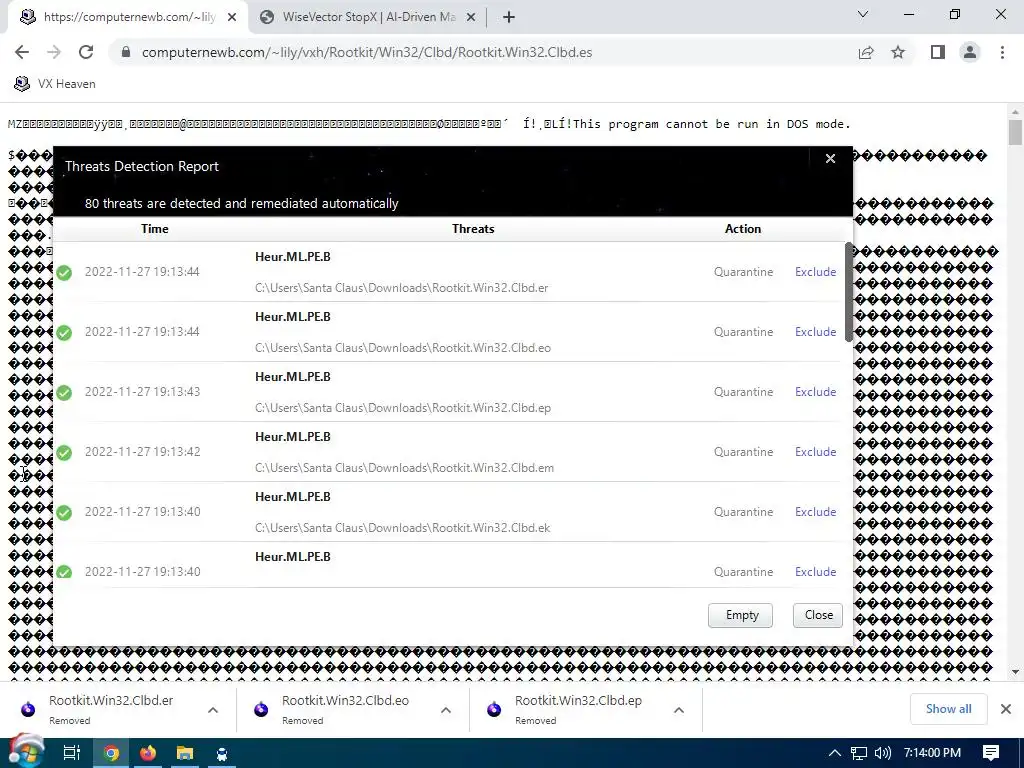Click the green check icon for Clbd.eo row
Image resolution: width=1024 pixels, height=768 pixels.
(x=64, y=332)
